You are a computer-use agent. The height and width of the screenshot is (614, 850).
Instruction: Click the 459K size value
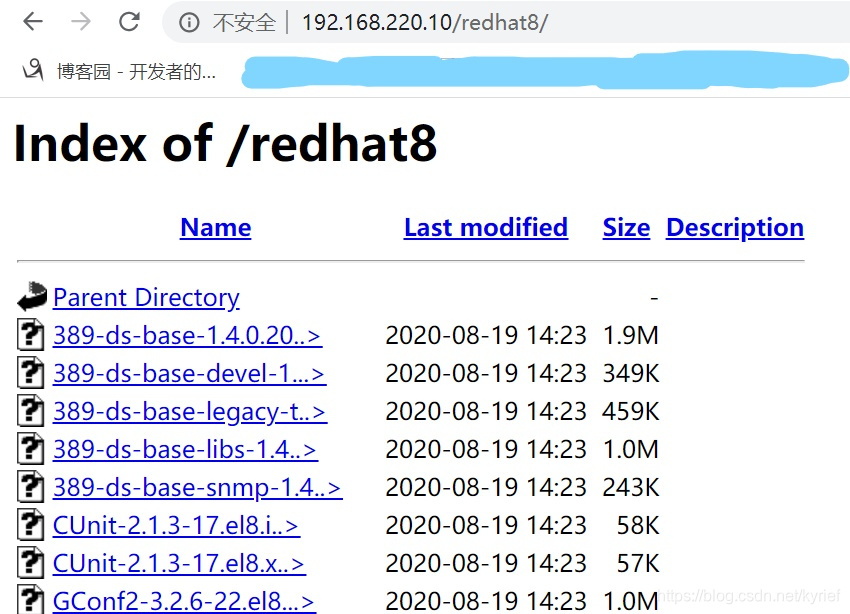[631, 411]
